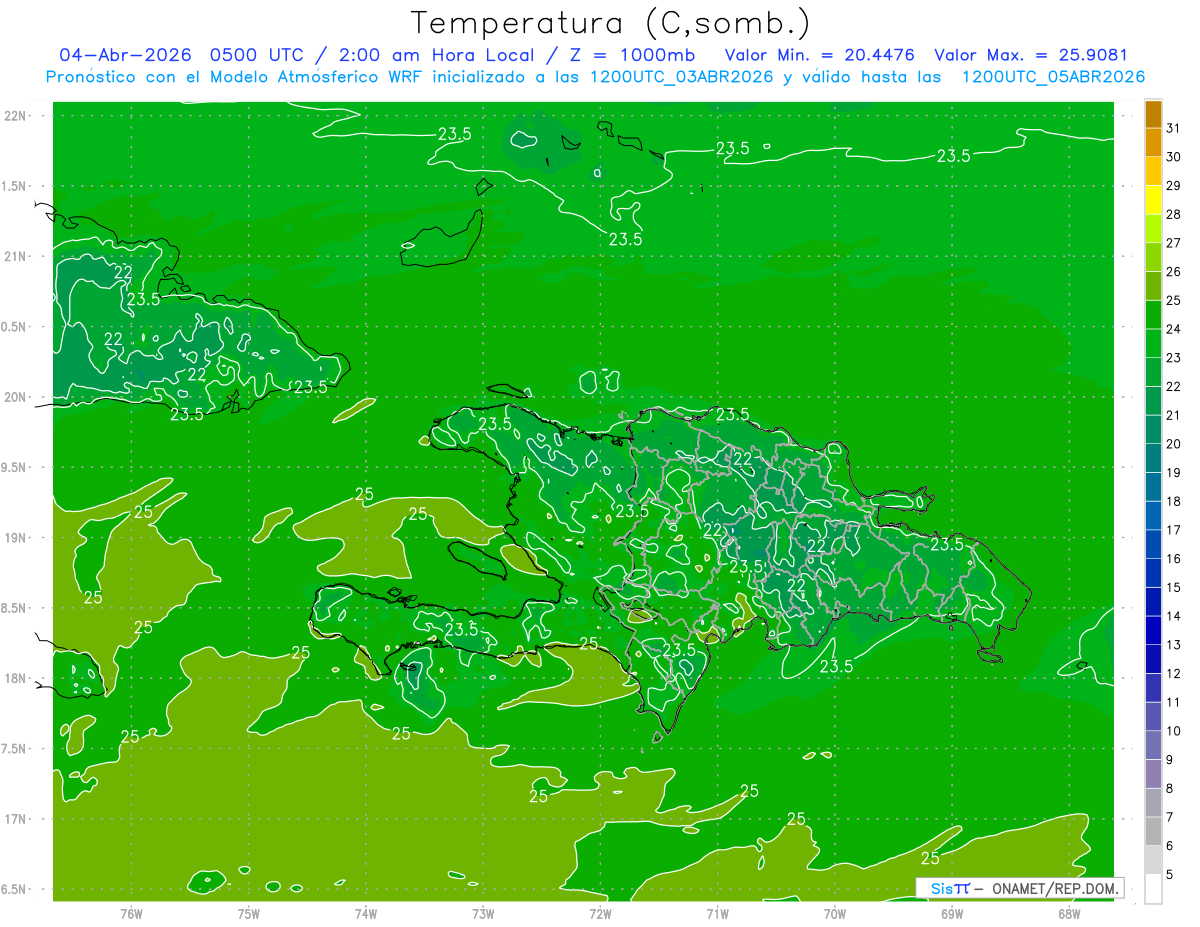
Task: Click the 1200UTC_05ABR2026 valid-until text
Action: coord(1053,77)
